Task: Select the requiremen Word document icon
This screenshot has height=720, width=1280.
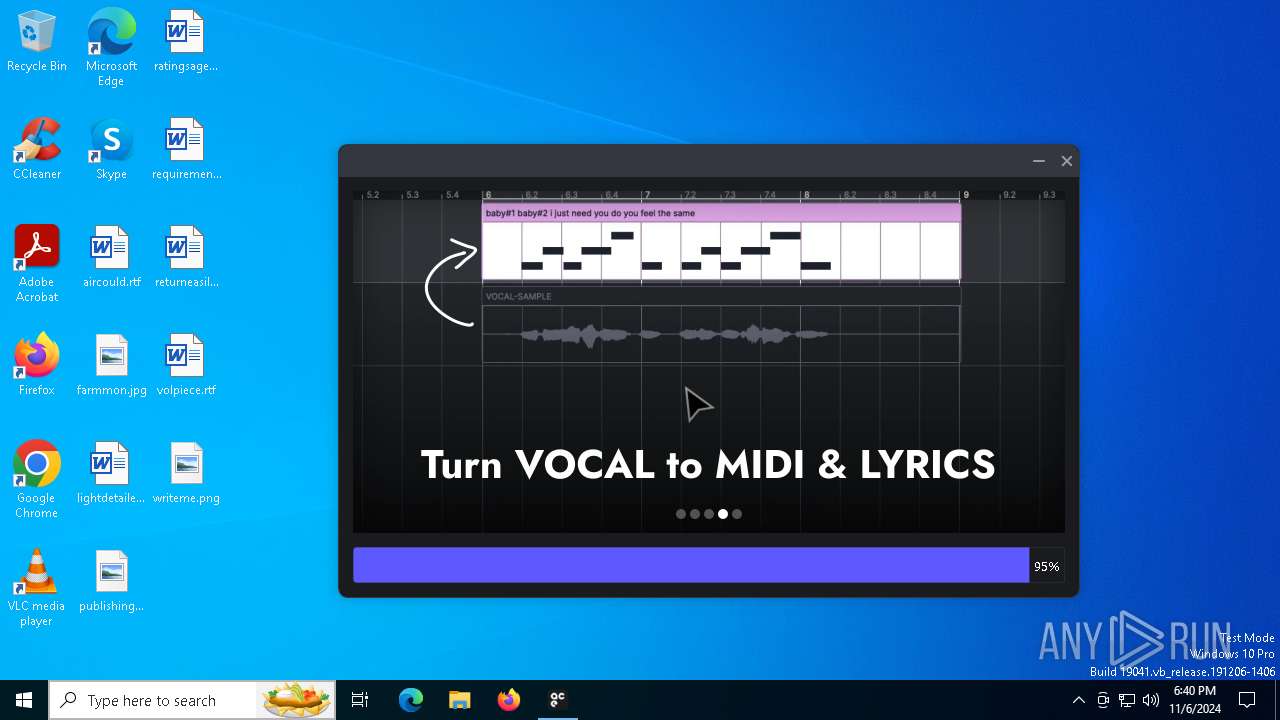Action: point(186,150)
